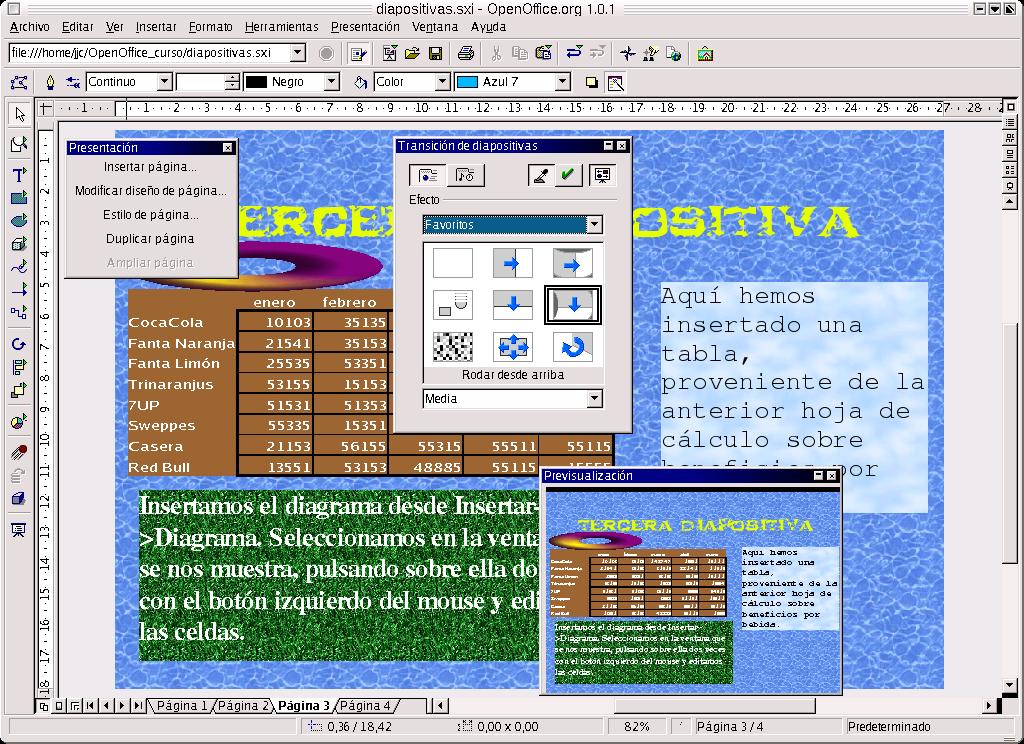Open the Negro line color dropdown

click(x=332, y=82)
